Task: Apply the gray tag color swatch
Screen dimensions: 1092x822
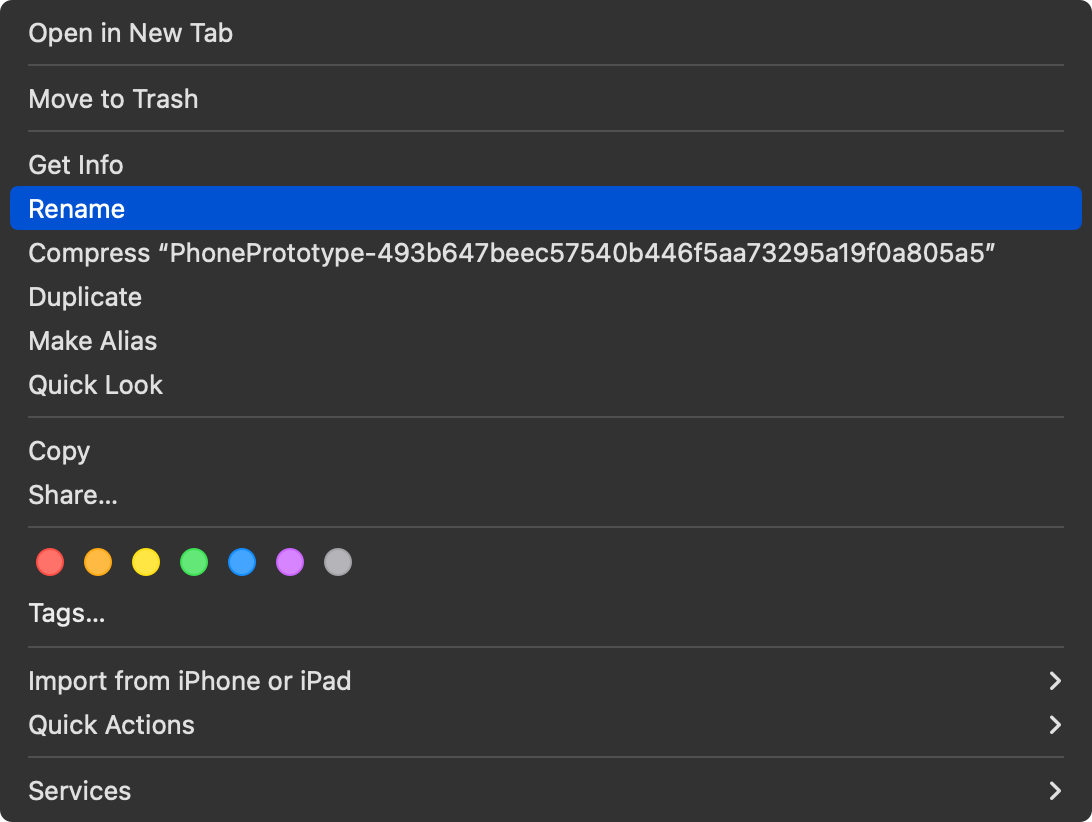Action: click(338, 562)
